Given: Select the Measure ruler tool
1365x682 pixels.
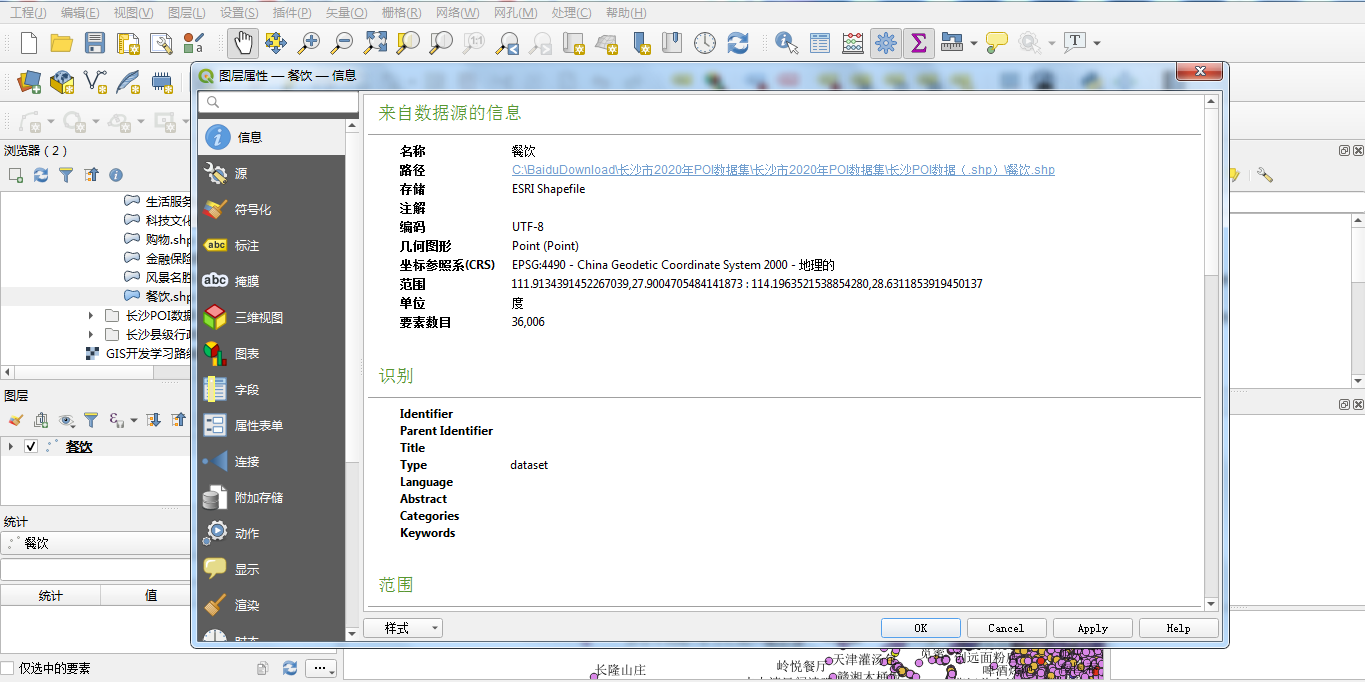Looking at the screenshot, I should (951, 43).
